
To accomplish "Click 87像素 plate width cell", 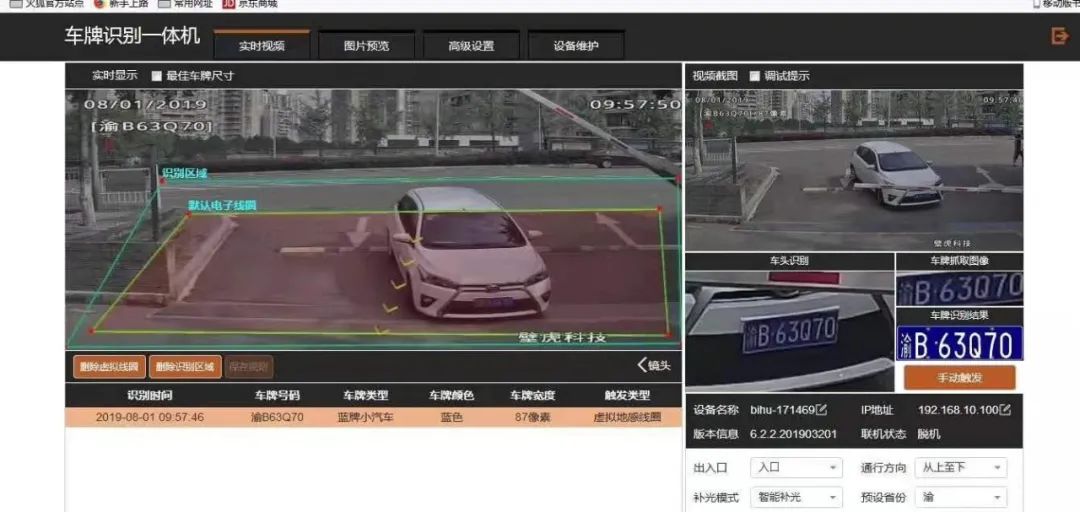I will point(532,418).
